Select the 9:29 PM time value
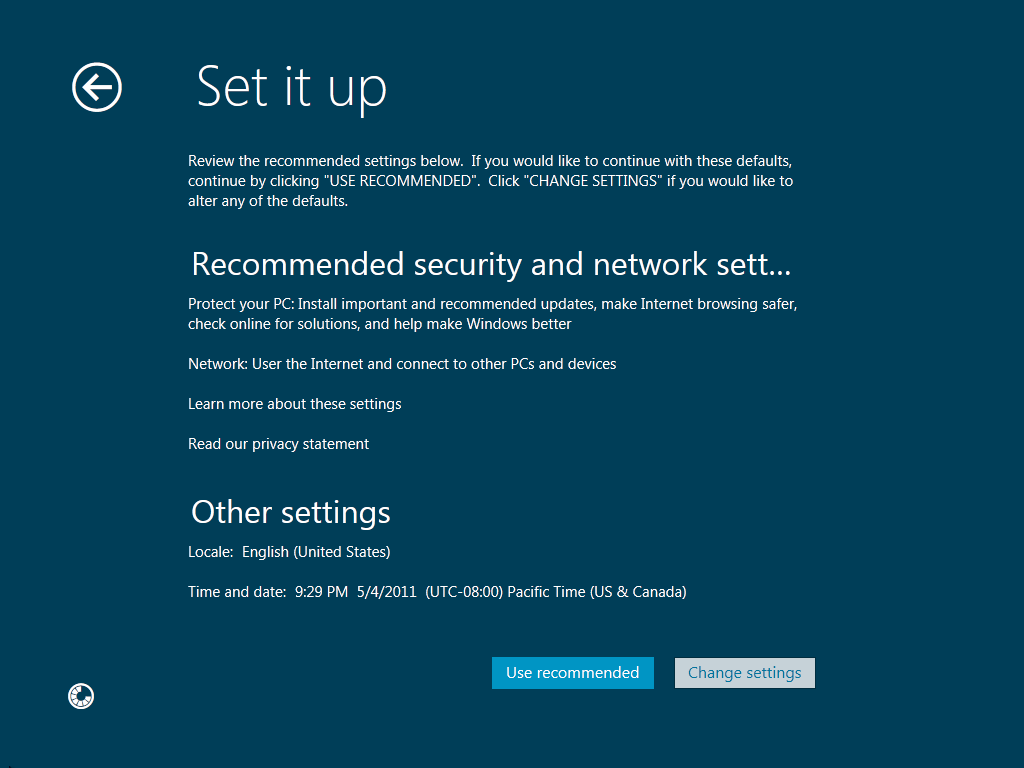The width and height of the screenshot is (1024, 768). (x=321, y=592)
